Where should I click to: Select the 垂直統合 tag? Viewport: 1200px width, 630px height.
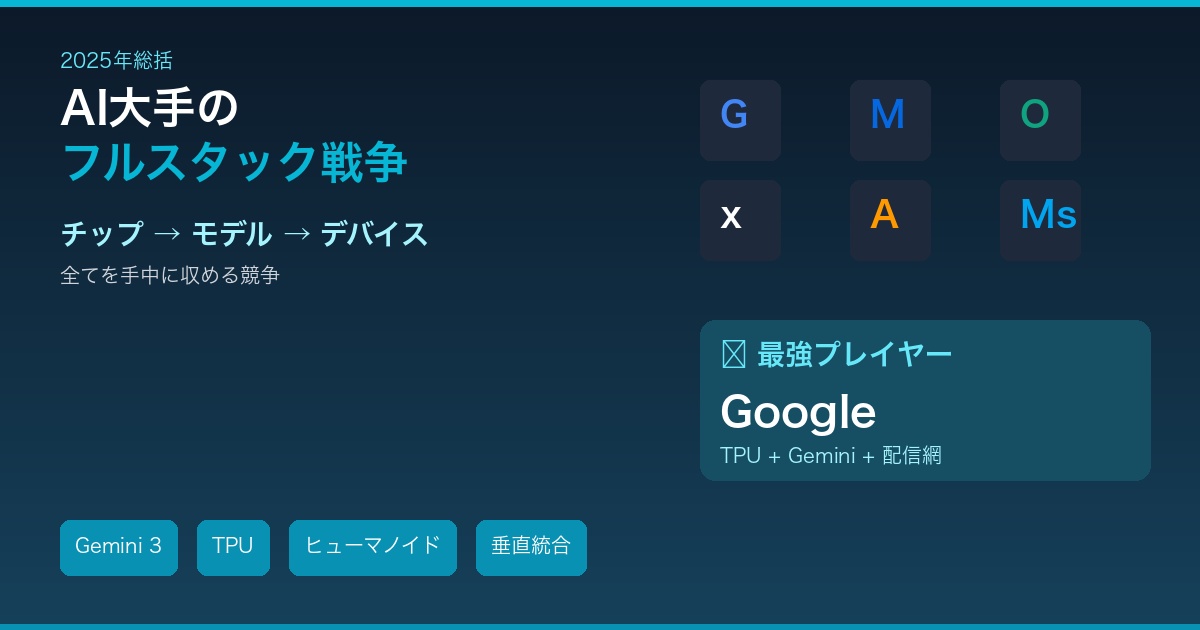point(531,547)
